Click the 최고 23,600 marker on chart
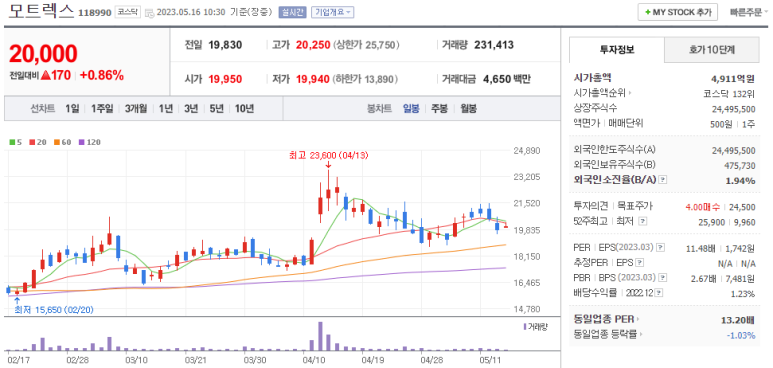The image size is (773, 368). tap(328, 156)
